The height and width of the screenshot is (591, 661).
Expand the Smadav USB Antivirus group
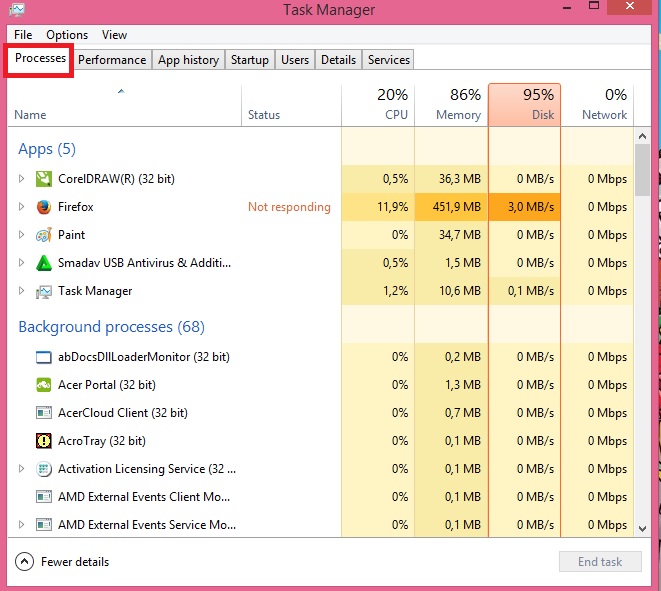21,263
